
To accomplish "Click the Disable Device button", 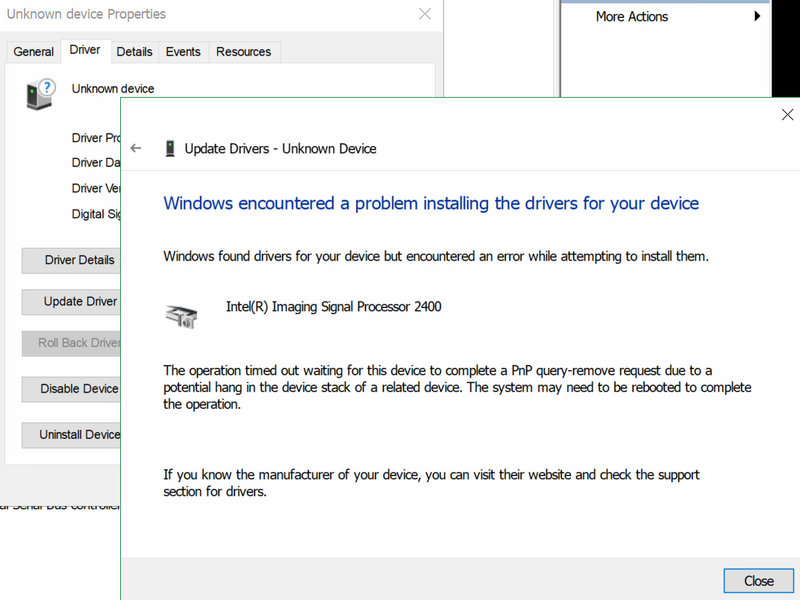I will coord(71,389).
